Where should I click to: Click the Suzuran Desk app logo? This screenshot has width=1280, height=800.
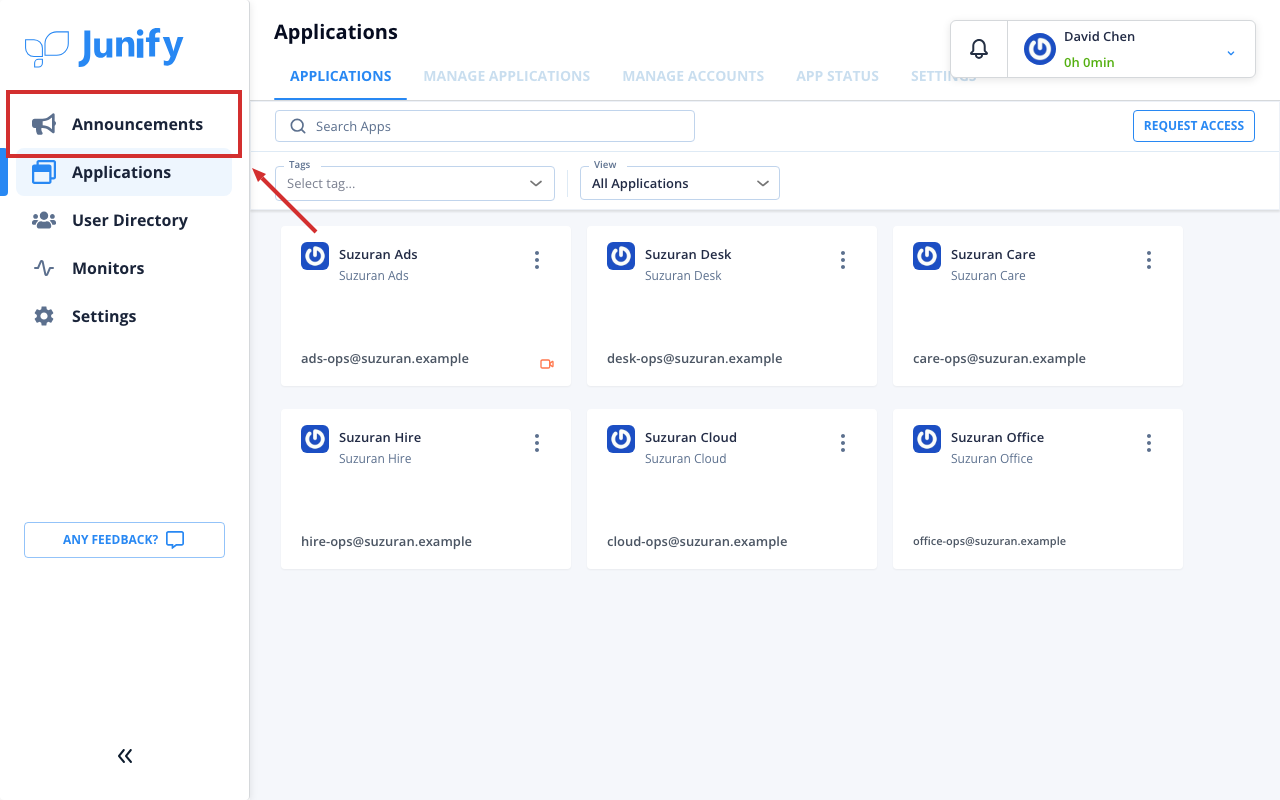621,256
